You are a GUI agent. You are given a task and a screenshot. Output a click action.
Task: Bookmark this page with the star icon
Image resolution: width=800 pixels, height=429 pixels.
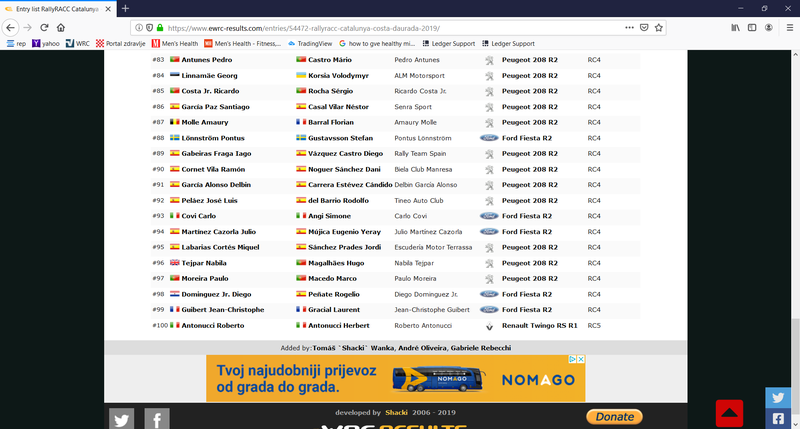(x=659, y=28)
